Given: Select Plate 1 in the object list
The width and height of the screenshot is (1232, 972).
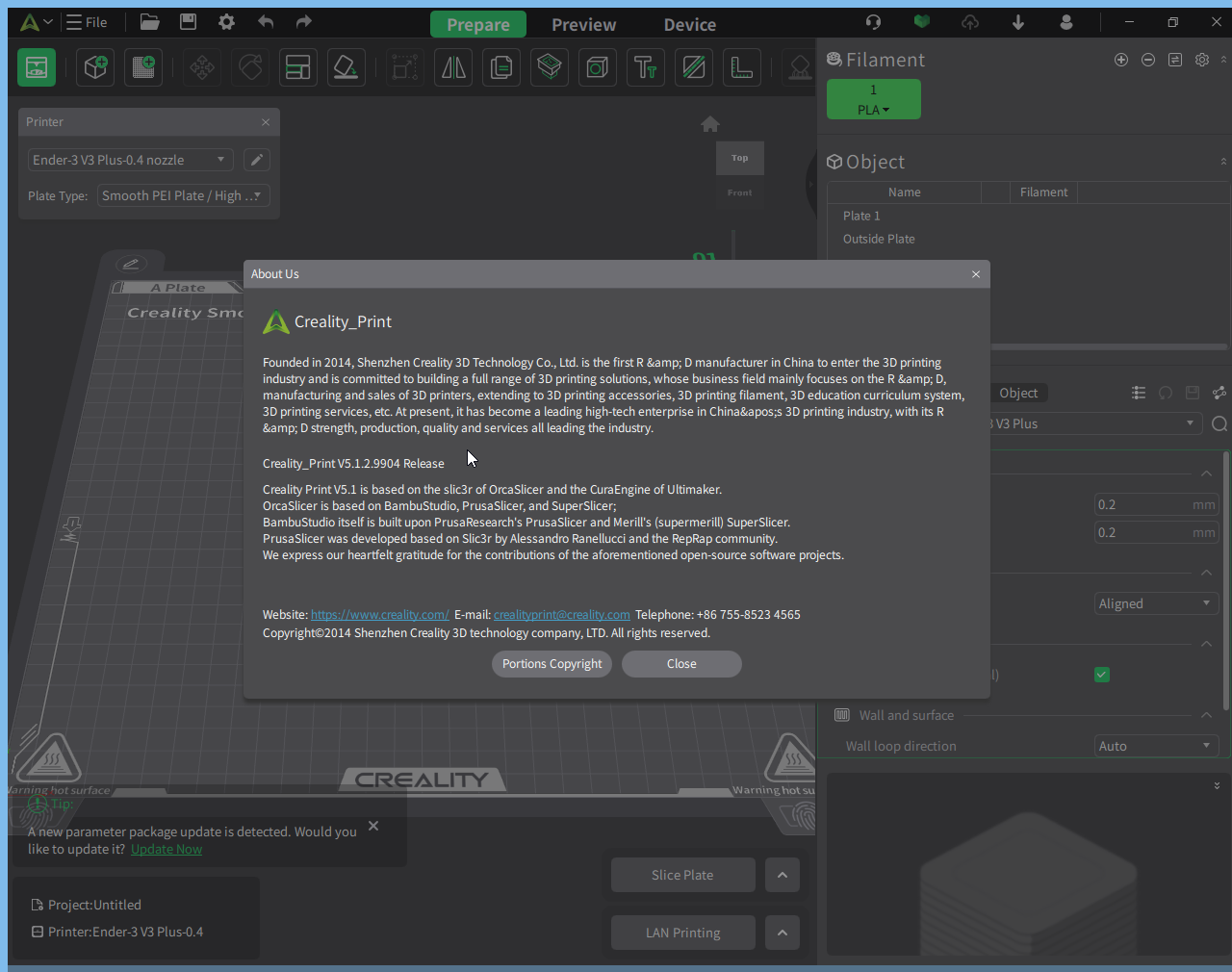Looking at the screenshot, I should [x=861, y=216].
